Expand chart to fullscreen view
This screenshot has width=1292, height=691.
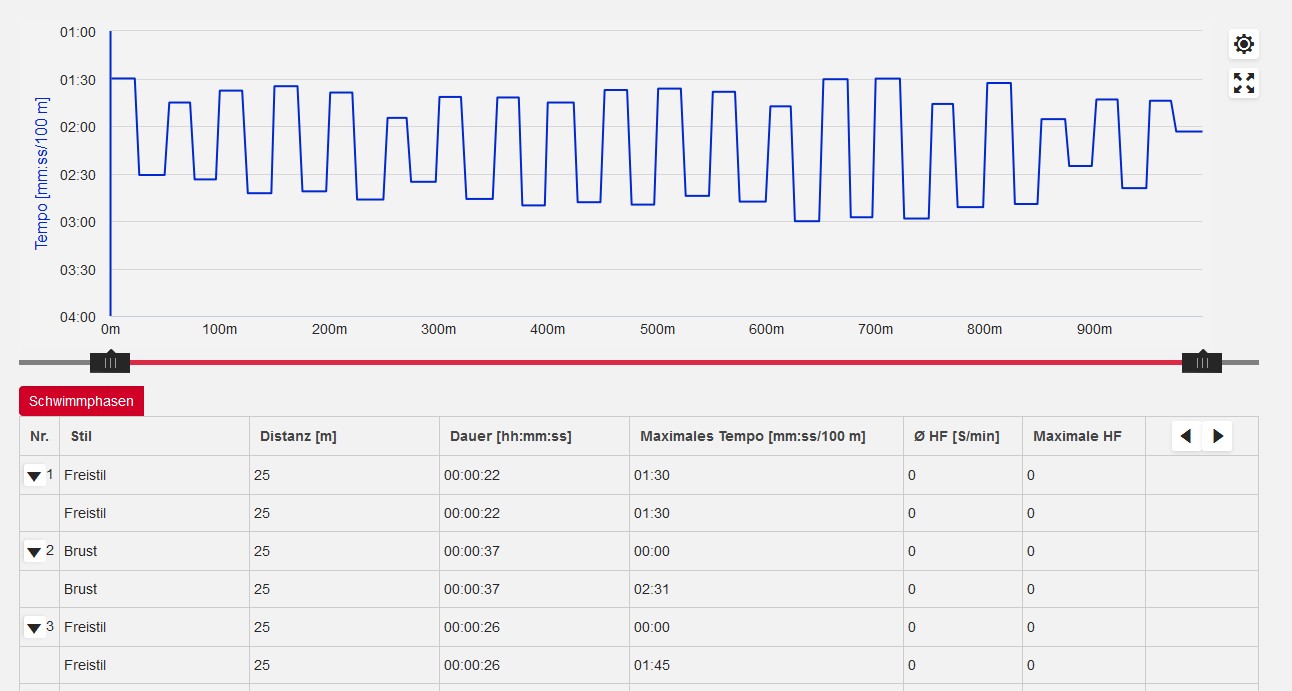(1243, 83)
